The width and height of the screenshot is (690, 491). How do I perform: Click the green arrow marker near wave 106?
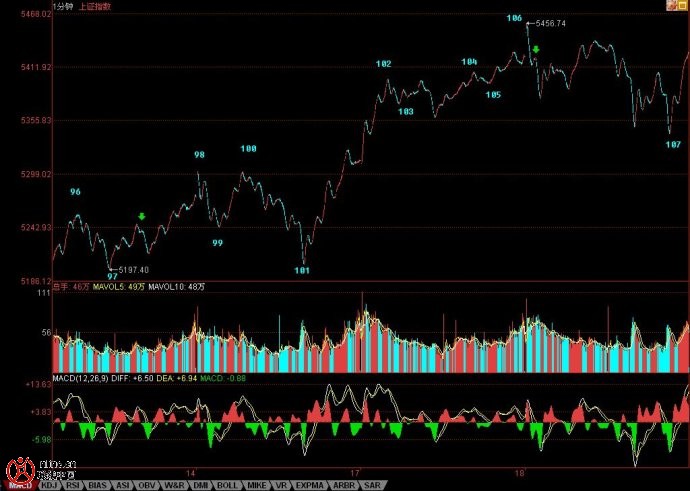[x=536, y=49]
